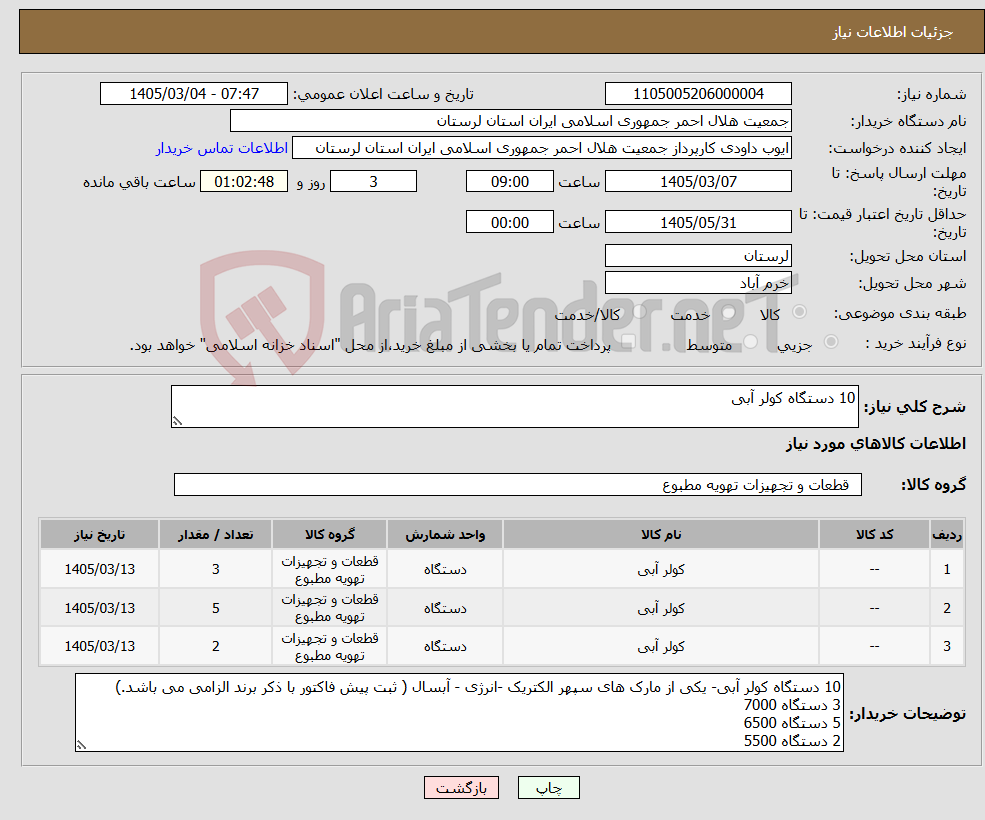Click the countdown timer 01:02:48 field
The width and height of the screenshot is (985, 820).
point(244,182)
